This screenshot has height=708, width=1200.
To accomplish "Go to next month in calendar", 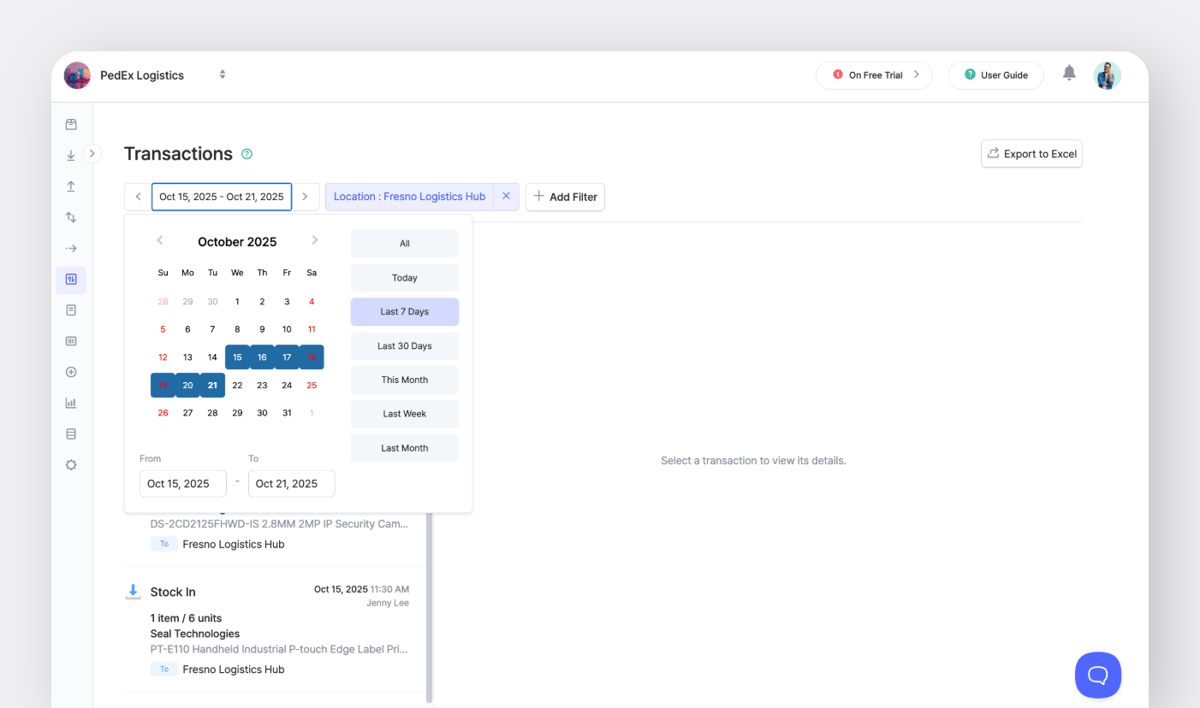I will (314, 241).
